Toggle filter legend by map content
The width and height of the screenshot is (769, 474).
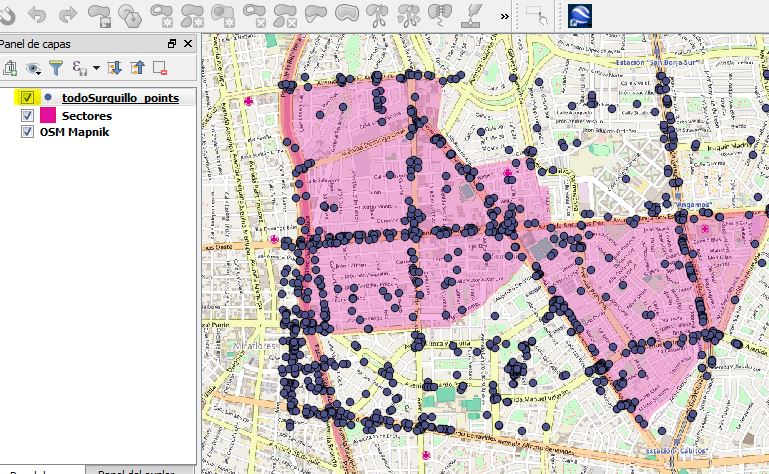click(x=56, y=68)
